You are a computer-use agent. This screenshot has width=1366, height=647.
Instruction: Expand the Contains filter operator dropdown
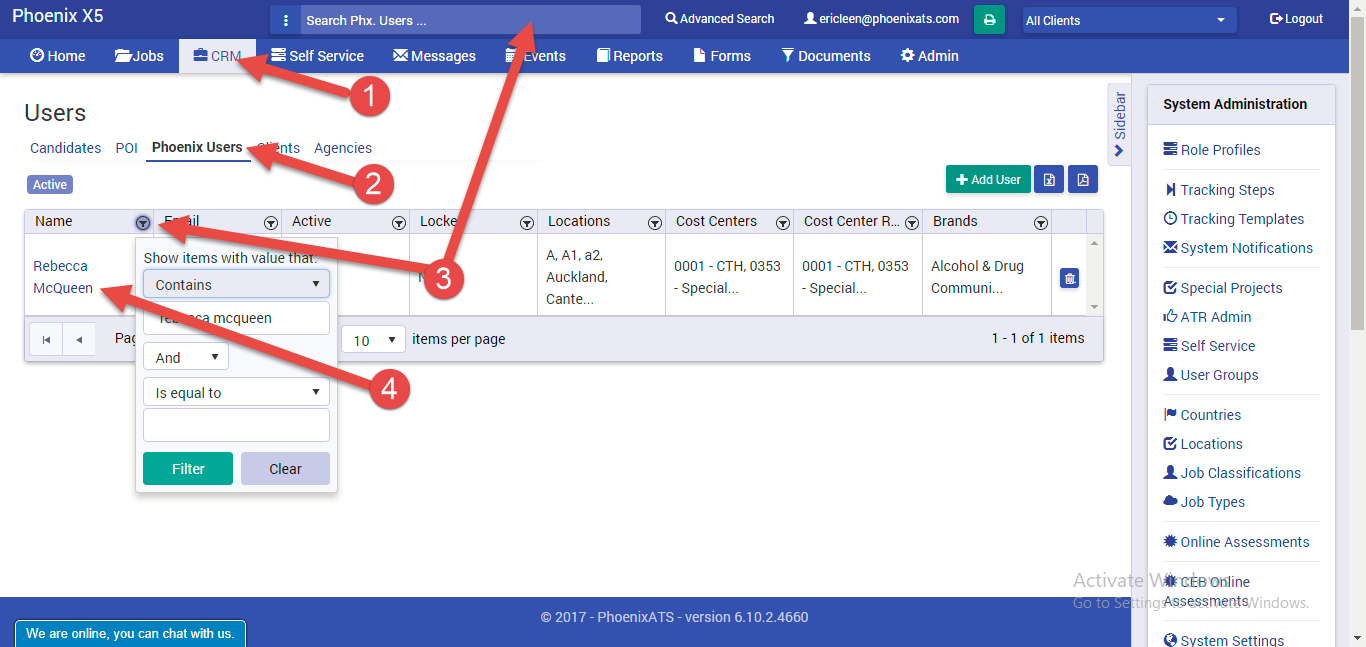pos(236,285)
